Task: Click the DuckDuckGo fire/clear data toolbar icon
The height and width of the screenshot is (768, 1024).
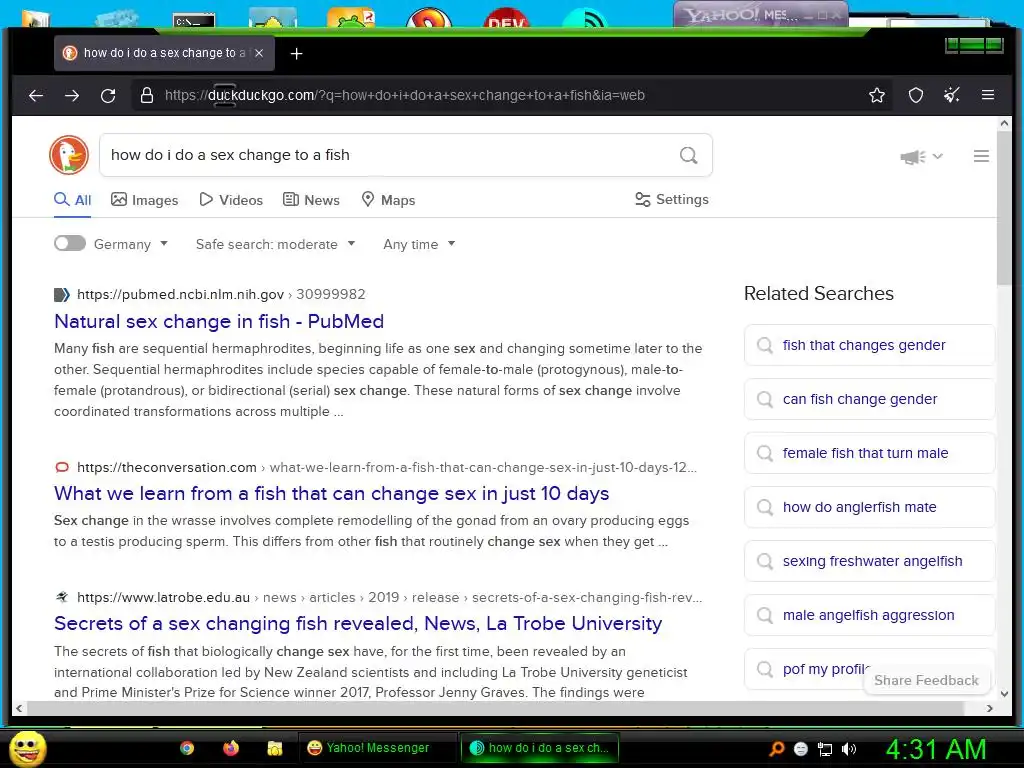Action: pyautogui.click(x=952, y=95)
